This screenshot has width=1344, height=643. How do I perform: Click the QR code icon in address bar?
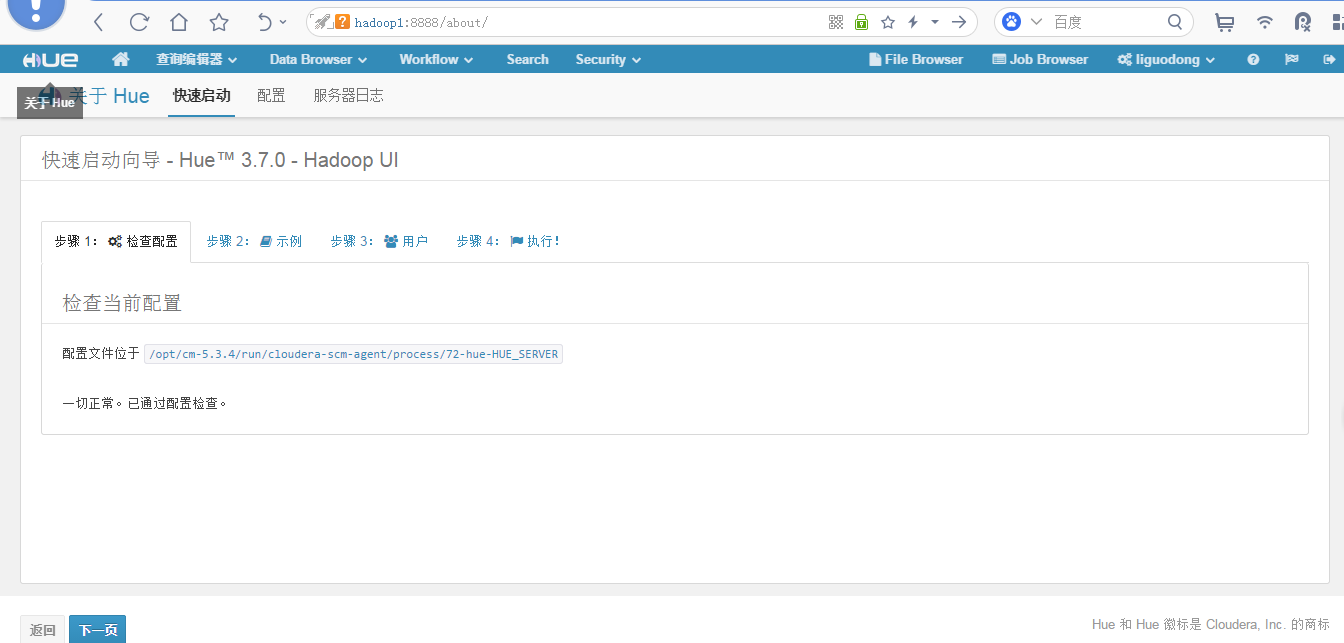(x=836, y=22)
